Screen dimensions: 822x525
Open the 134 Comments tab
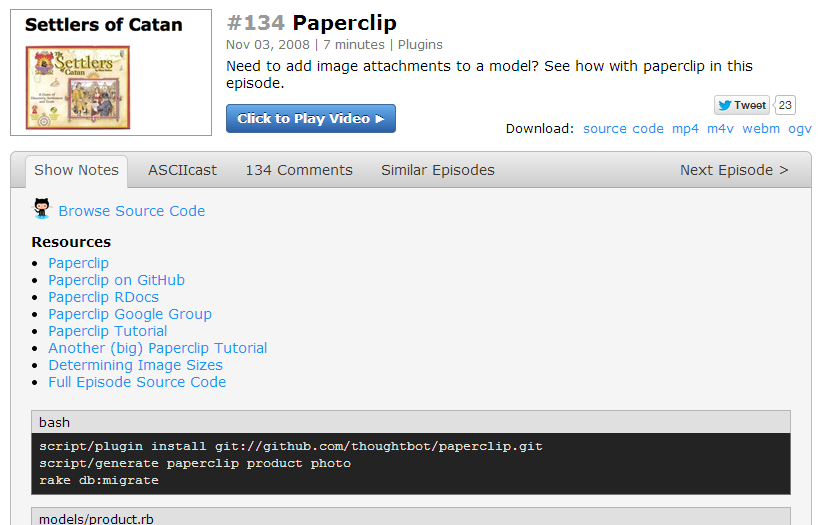pyautogui.click(x=299, y=170)
